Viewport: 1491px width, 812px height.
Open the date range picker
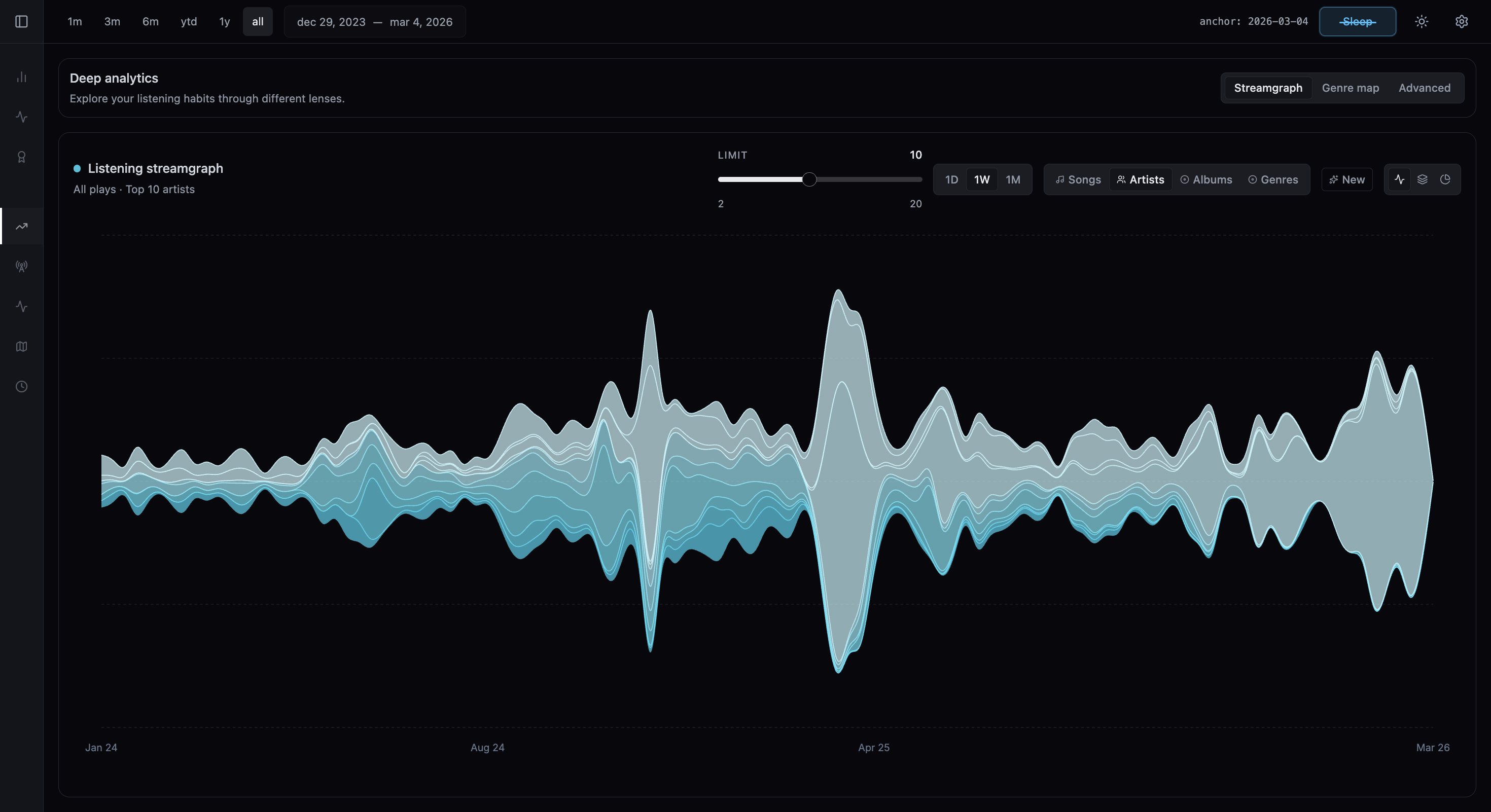[374, 22]
